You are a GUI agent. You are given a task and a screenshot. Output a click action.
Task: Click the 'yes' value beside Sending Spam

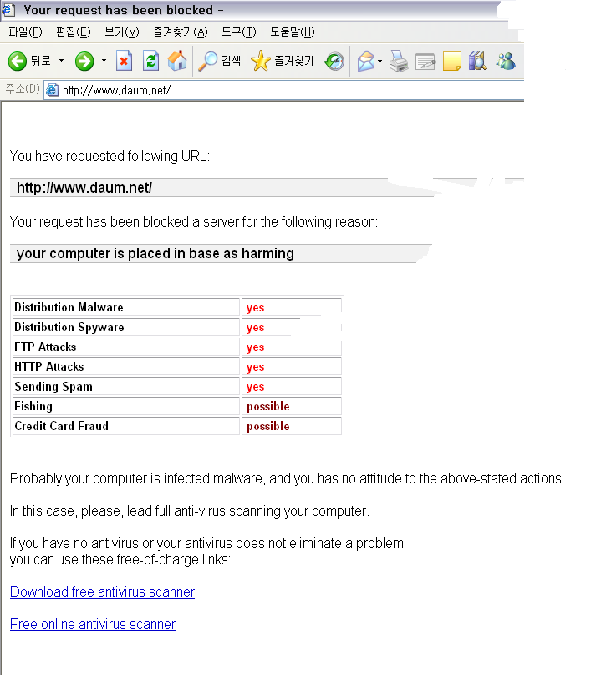[x=255, y=387]
